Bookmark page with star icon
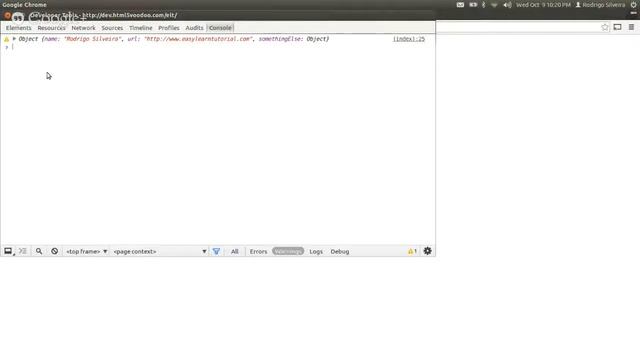The image size is (640, 360). coord(605,27)
